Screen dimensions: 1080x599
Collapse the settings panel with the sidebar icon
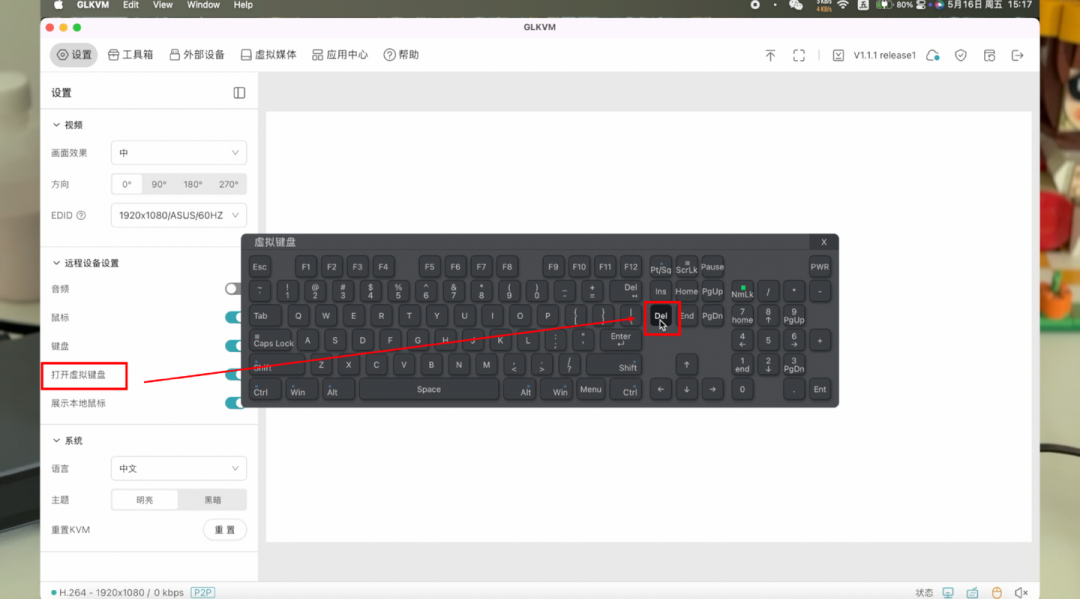pos(239,93)
